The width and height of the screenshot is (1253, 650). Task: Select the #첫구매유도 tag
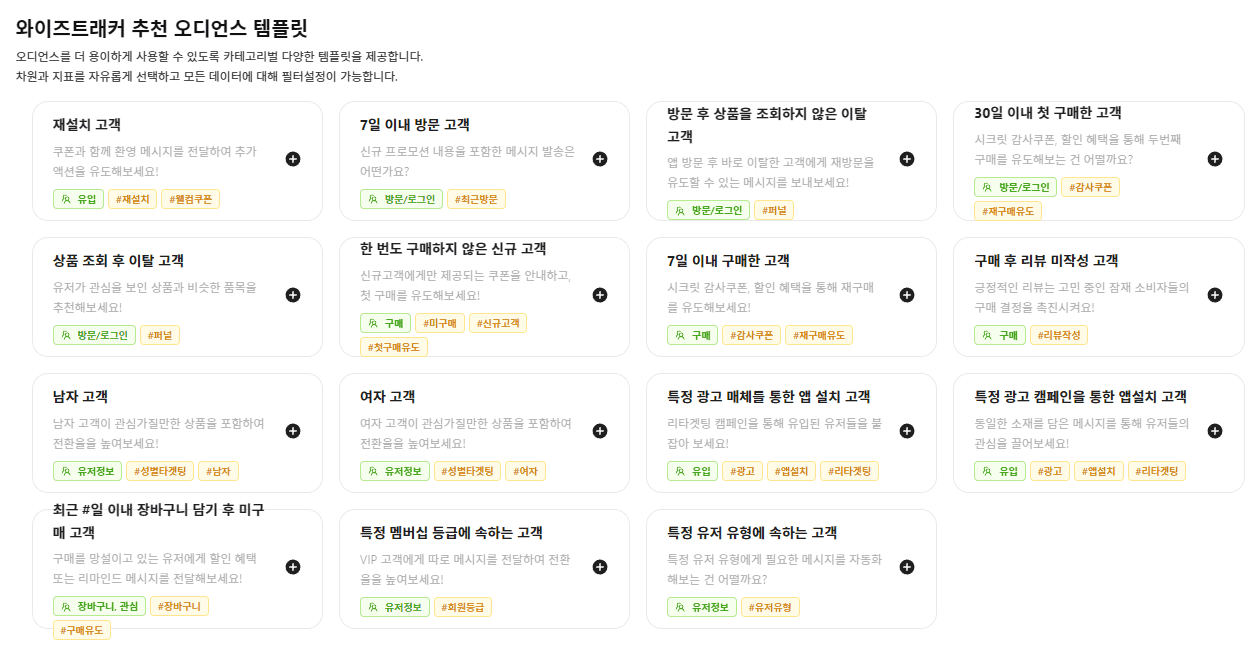click(394, 347)
